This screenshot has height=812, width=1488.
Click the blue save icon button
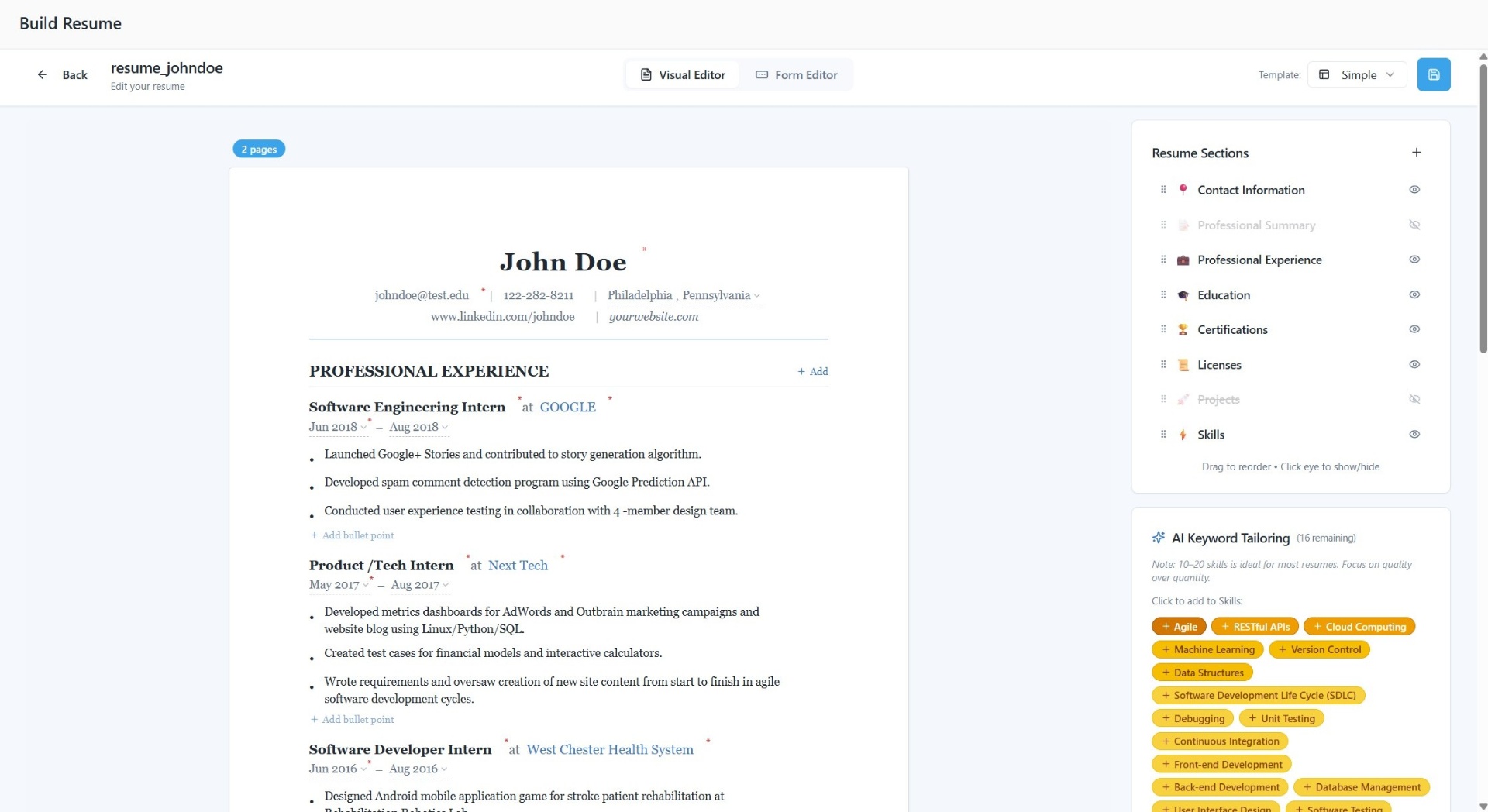1433,74
